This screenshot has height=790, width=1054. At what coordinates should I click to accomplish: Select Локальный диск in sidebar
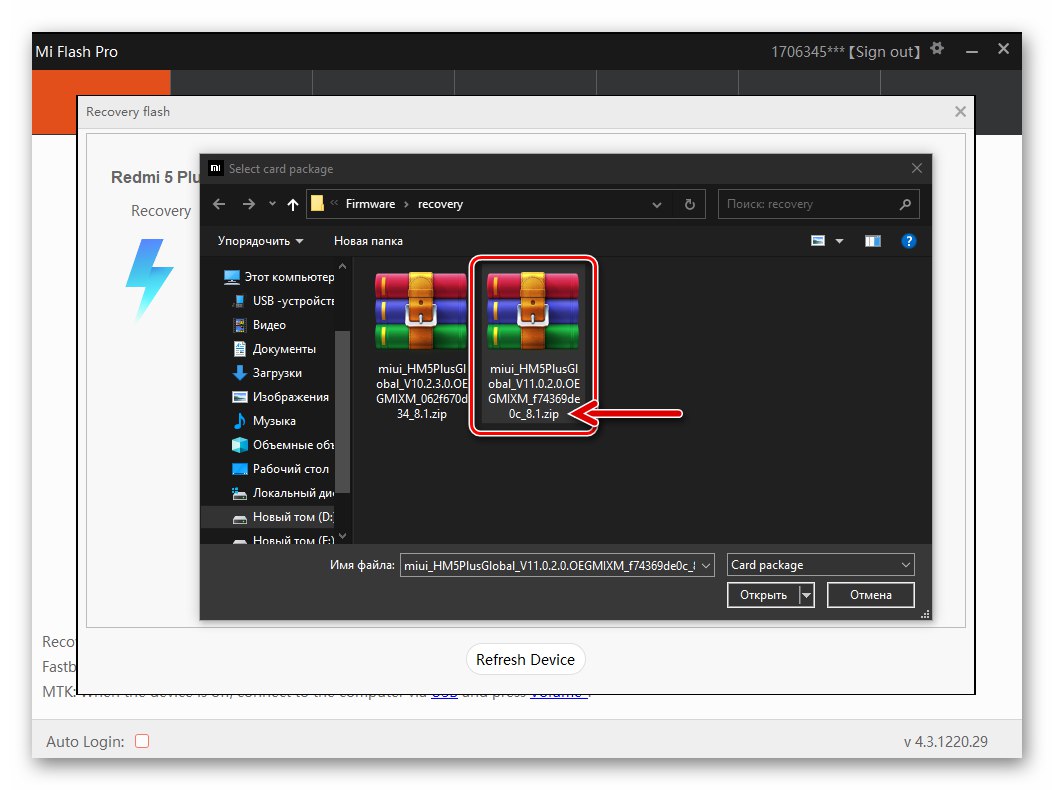pyautogui.click(x=282, y=493)
